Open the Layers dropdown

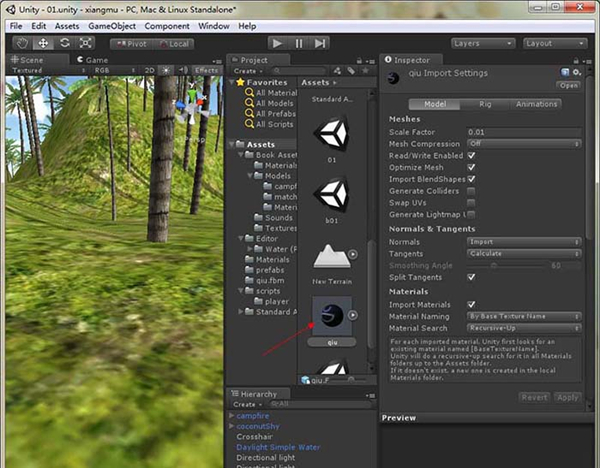(479, 43)
